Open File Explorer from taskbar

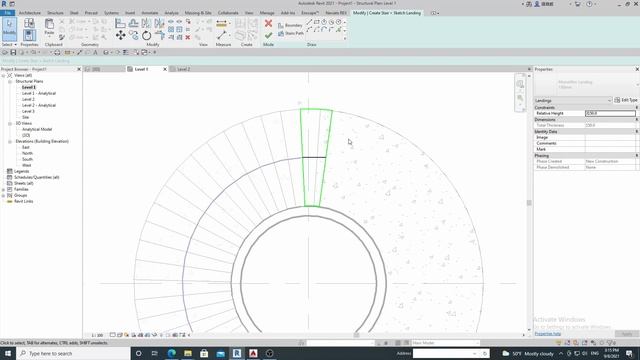tap(188, 353)
